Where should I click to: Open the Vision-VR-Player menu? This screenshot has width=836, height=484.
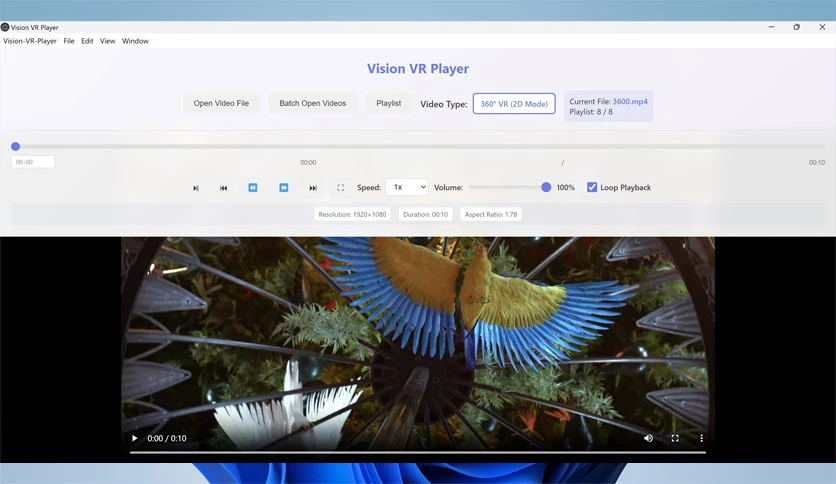30,41
